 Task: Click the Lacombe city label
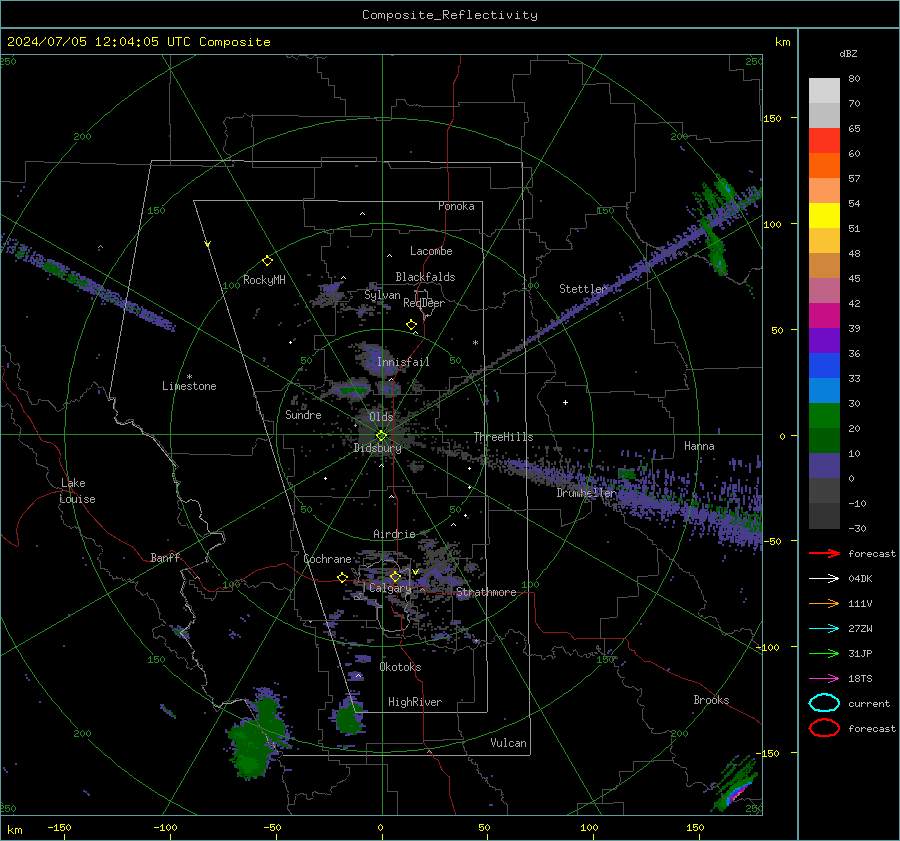click(x=431, y=251)
